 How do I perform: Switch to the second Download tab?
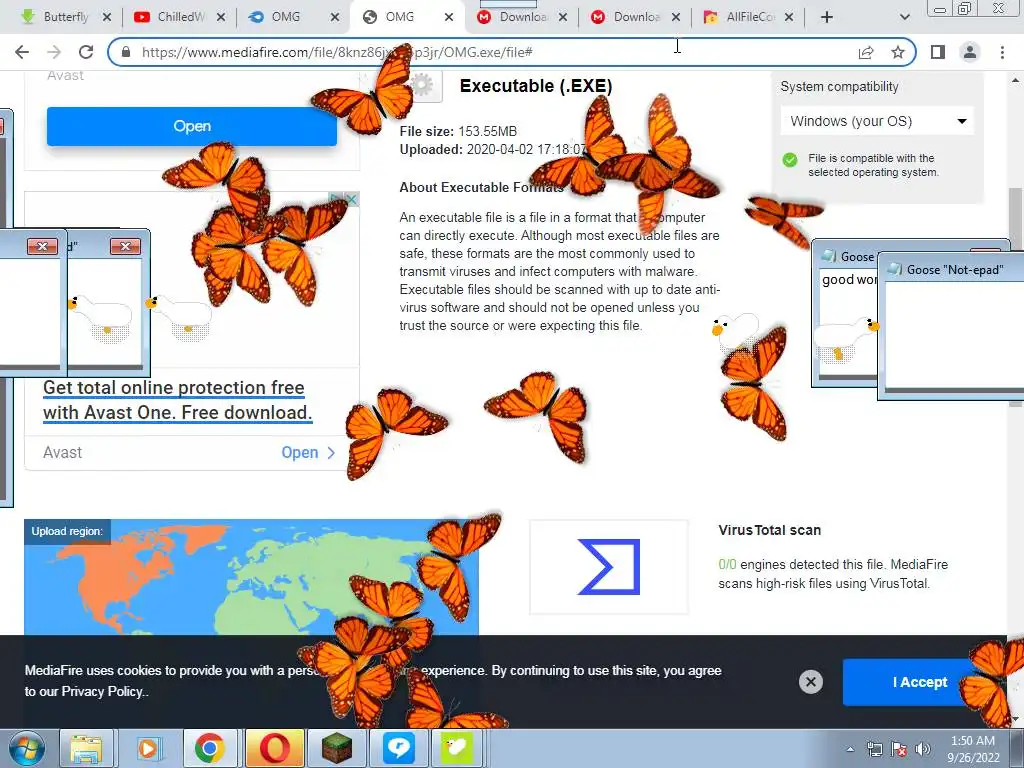pyautogui.click(x=636, y=17)
